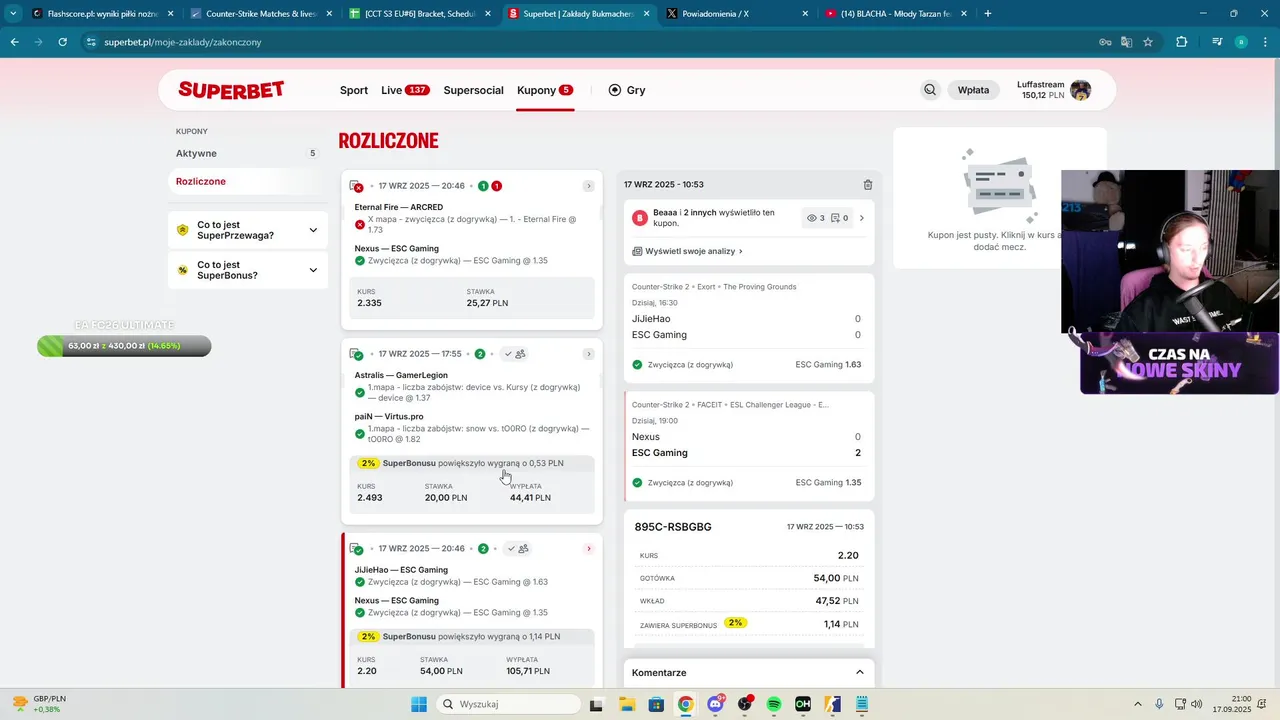Click the Gry casino chip icon
Image resolution: width=1280 pixels, height=720 pixels.
coord(615,90)
